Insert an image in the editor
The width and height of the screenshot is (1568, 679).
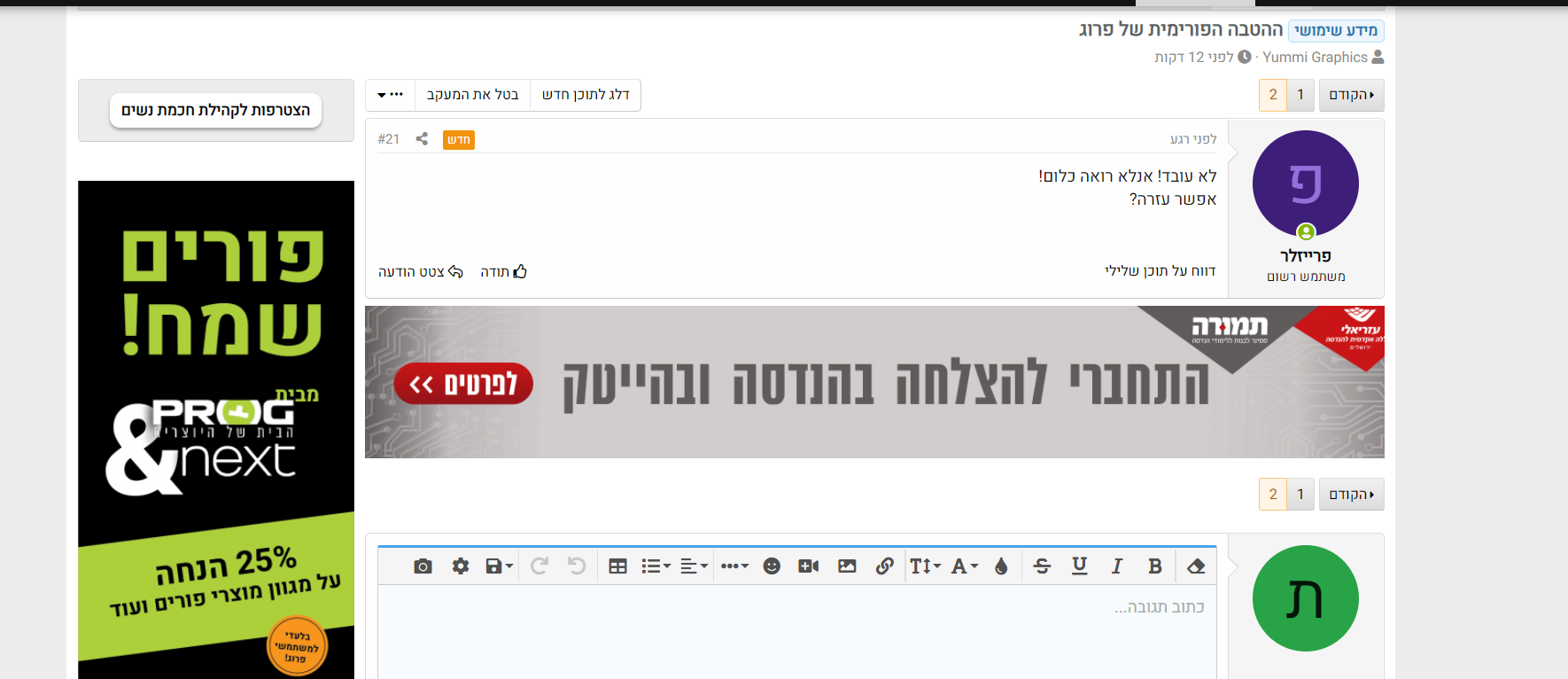(847, 566)
